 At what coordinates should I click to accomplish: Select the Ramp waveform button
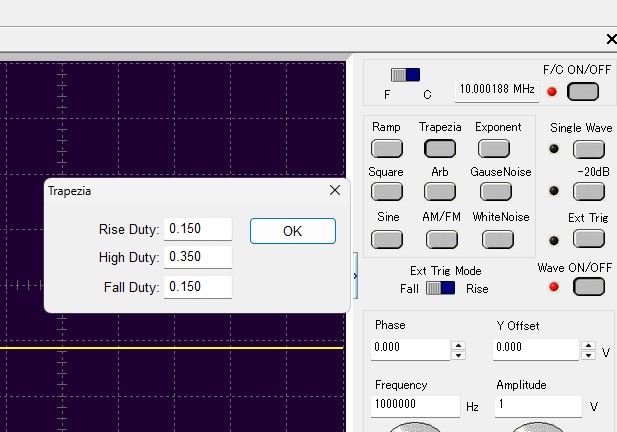(387, 148)
